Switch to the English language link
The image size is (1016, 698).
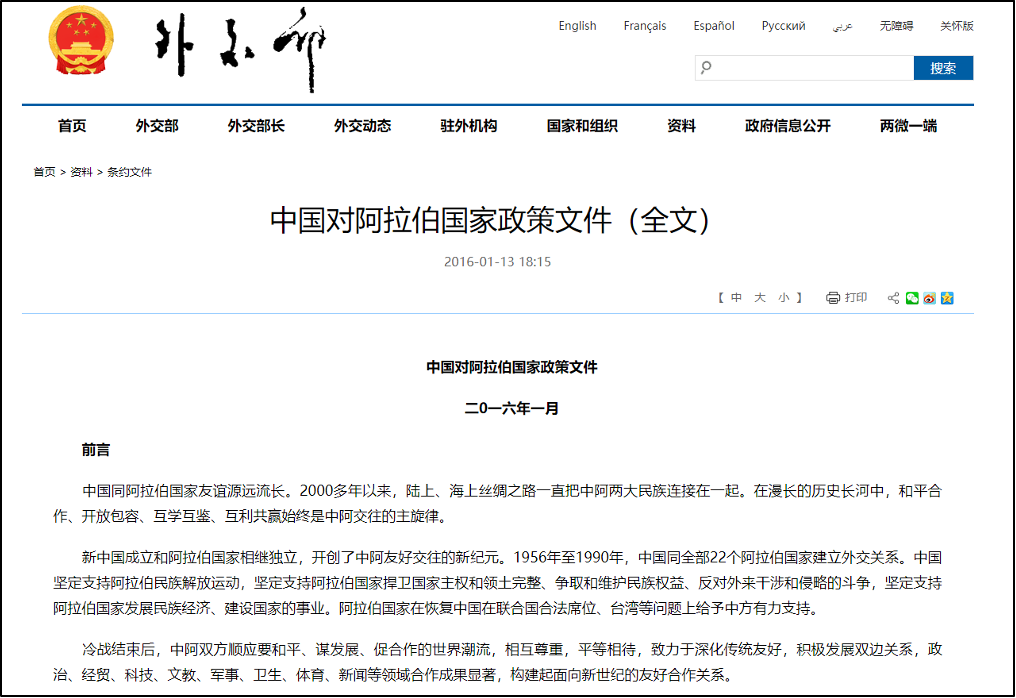(577, 26)
